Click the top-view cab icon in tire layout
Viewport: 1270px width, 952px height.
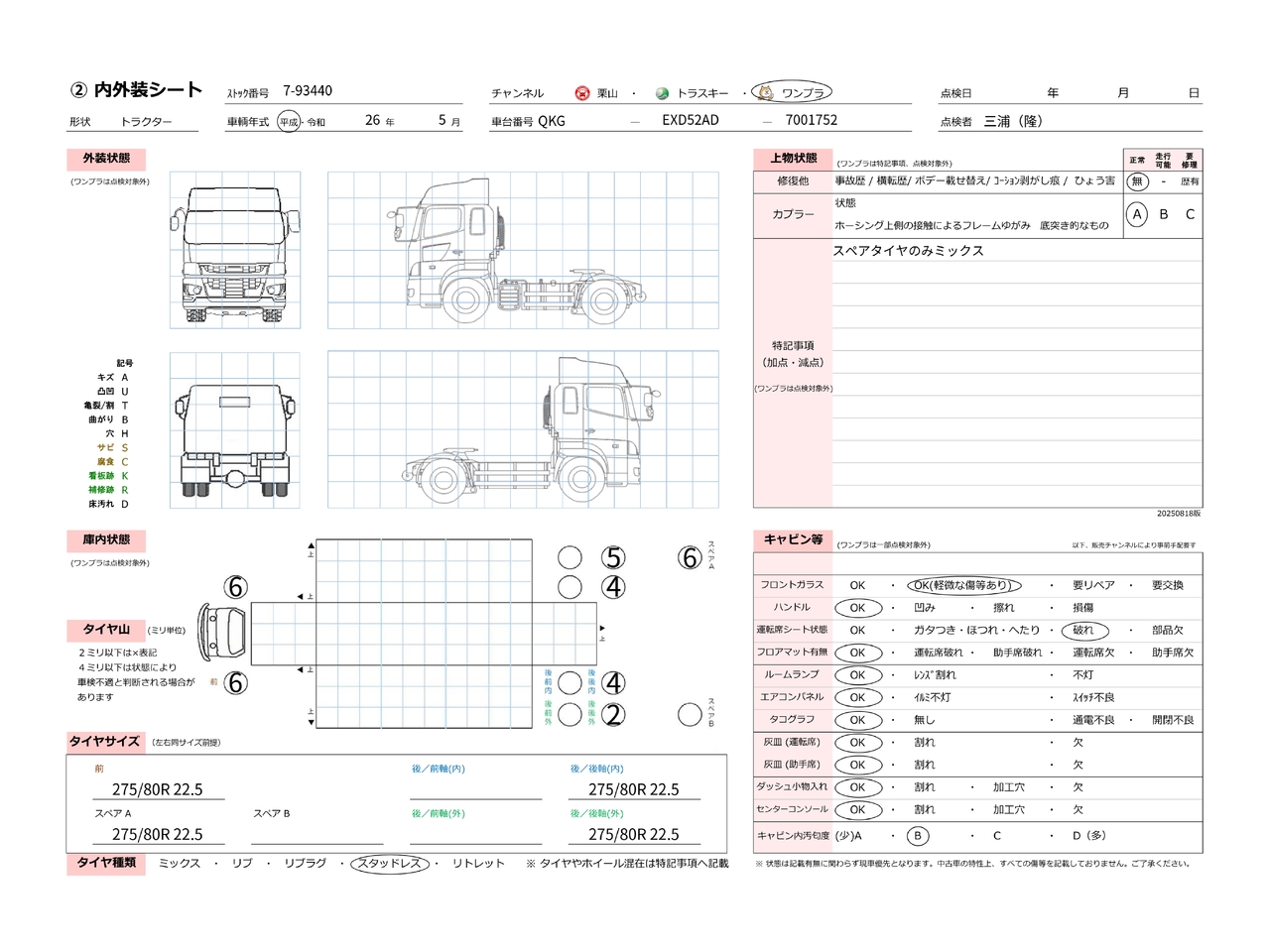[x=221, y=630]
